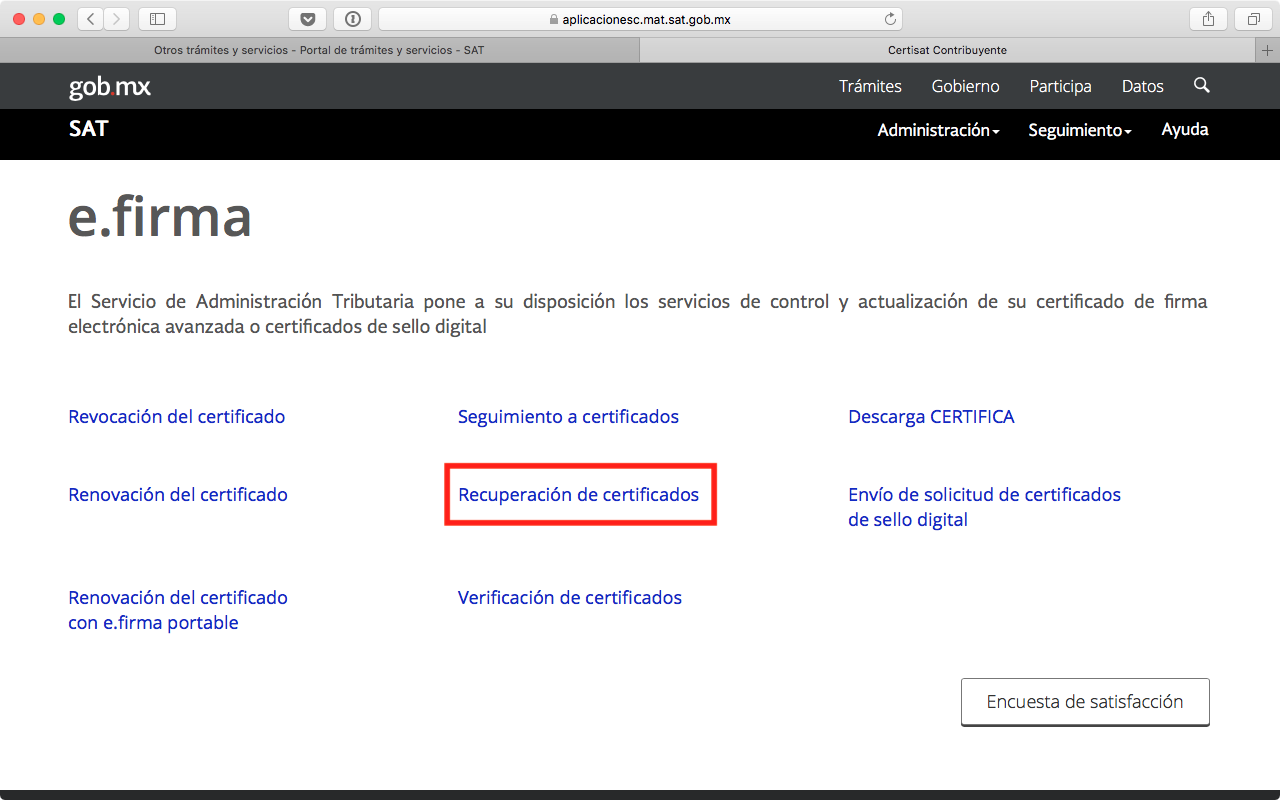
Task: Open Datos in the top navigation
Action: click(1142, 86)
